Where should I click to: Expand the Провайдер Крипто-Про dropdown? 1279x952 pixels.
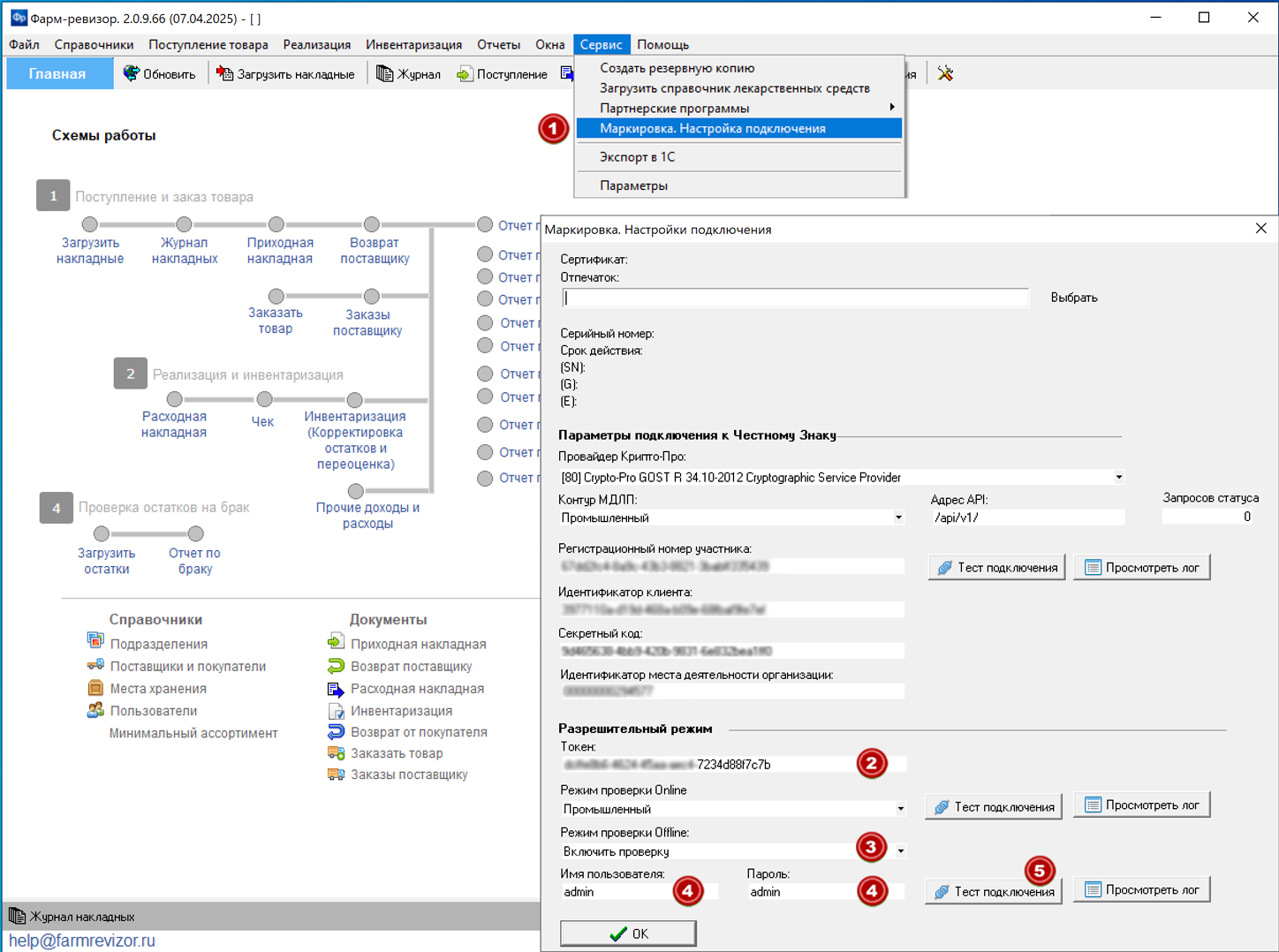[x=1118, y=477]
